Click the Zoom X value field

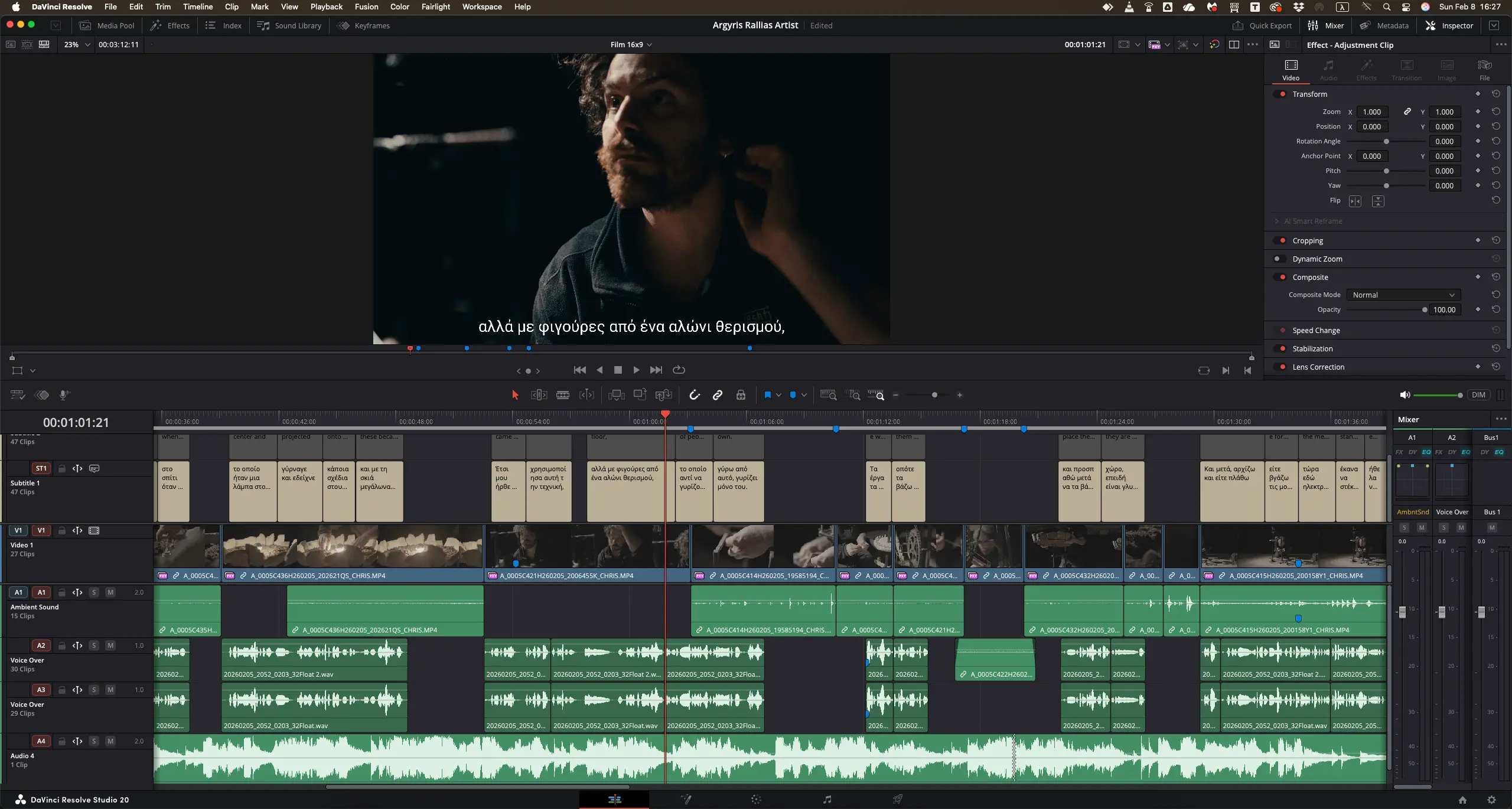[x=1371, y=112]
